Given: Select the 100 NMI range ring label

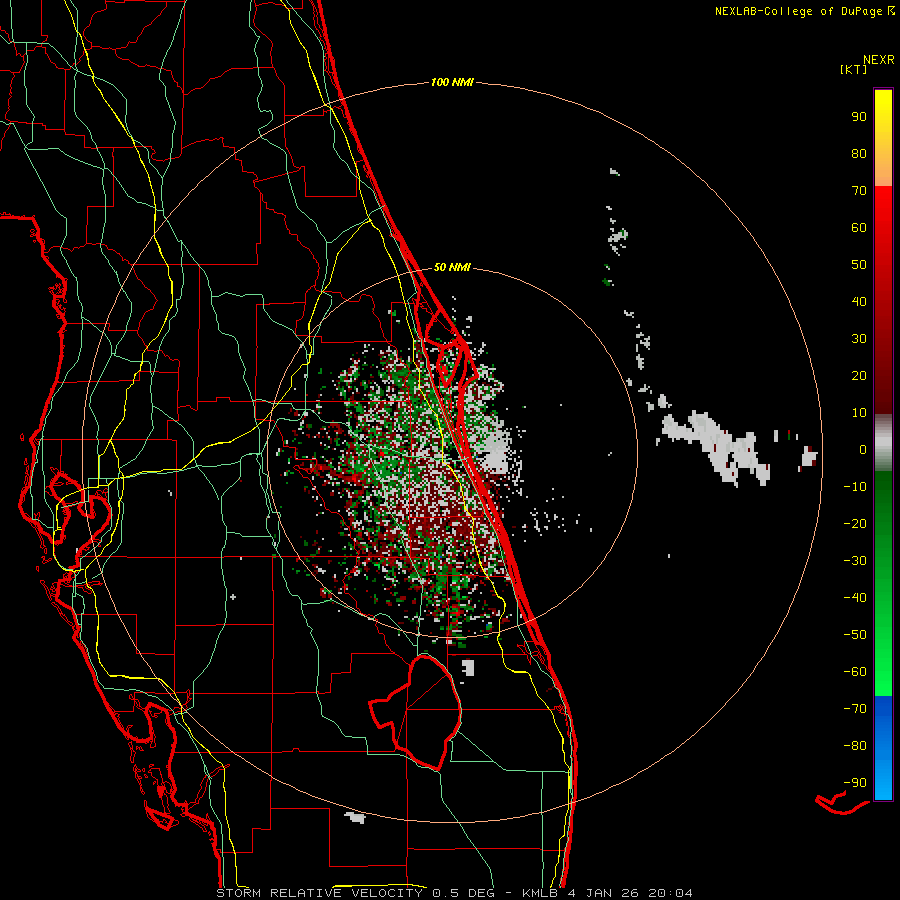Looking at the screenshot, I should tap(452, 82).
